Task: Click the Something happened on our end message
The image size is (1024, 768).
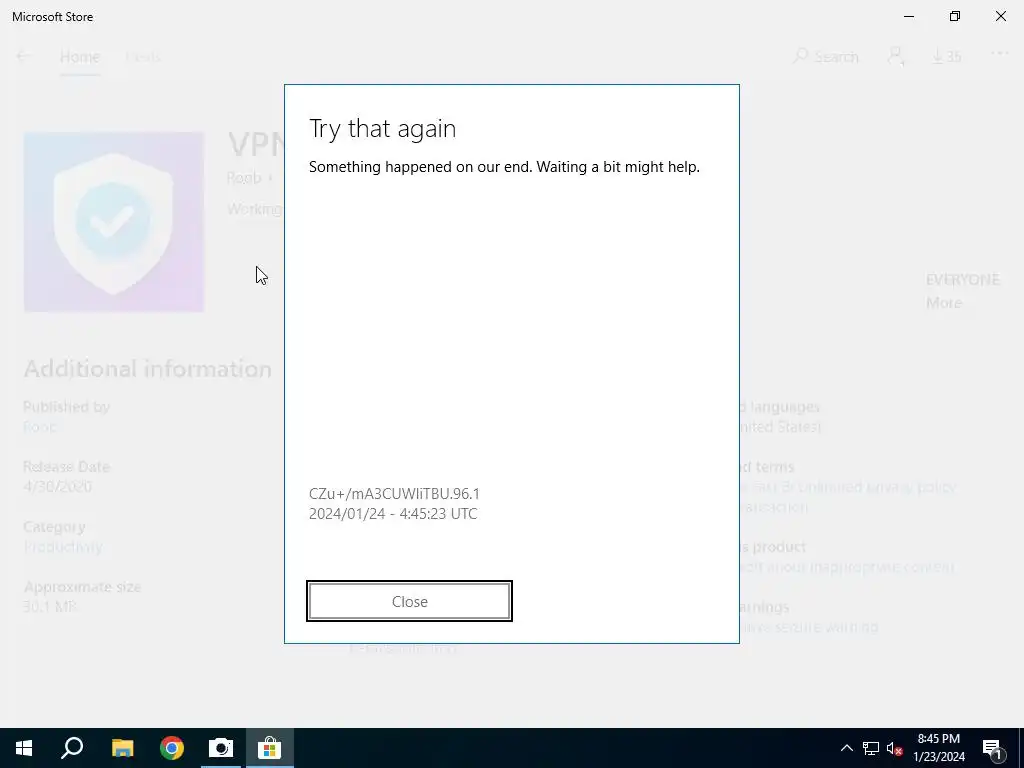Action: point(504,167)
